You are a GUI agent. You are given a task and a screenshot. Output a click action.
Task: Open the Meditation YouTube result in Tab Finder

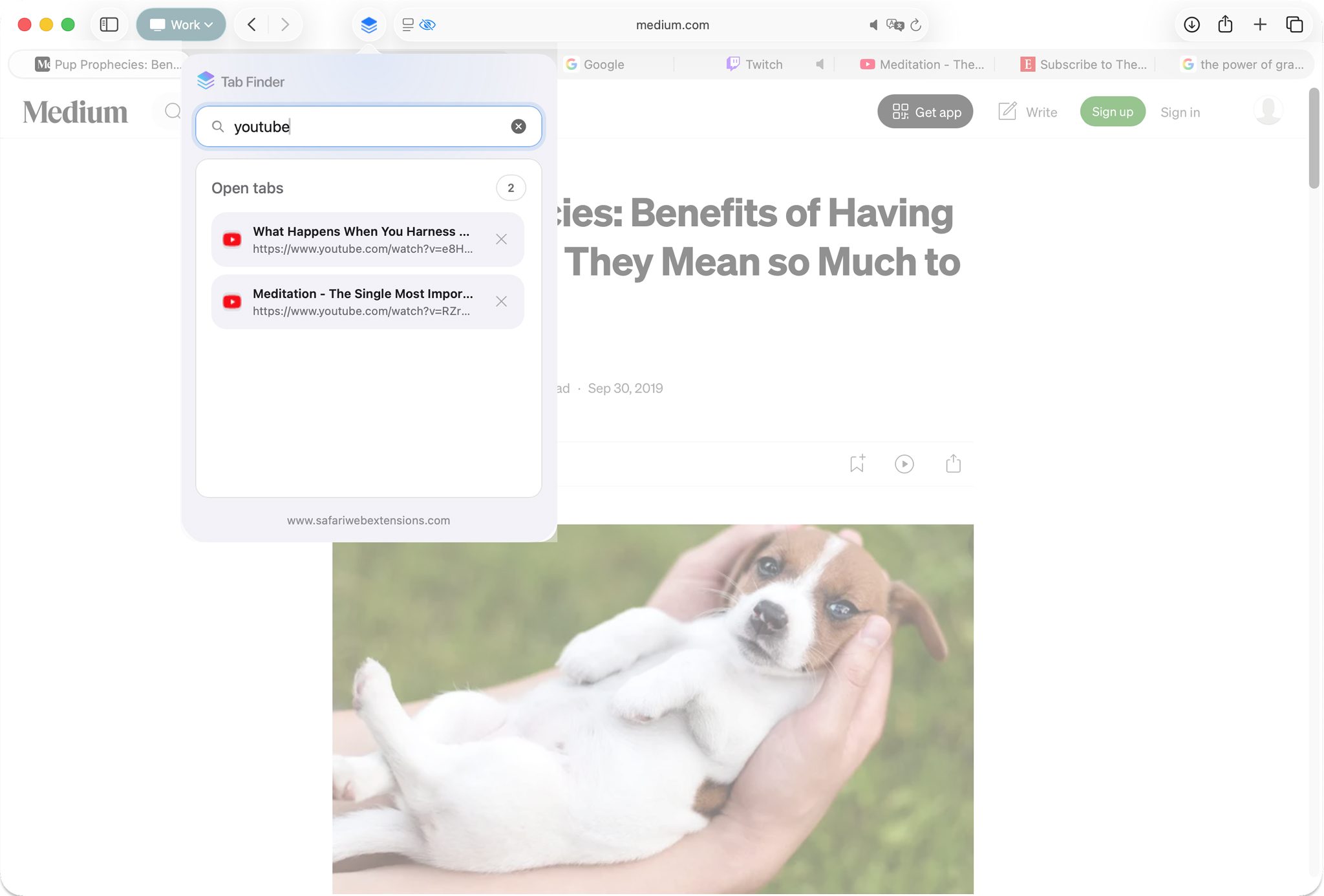point(362,302)
